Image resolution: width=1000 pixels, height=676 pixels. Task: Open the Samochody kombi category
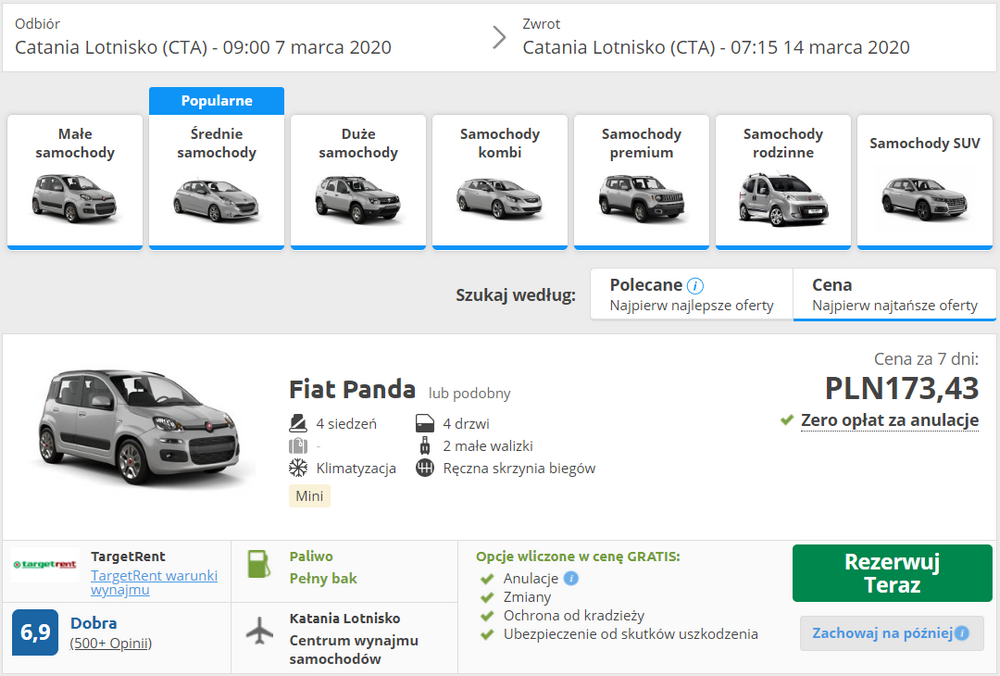[x=499, y=181]
